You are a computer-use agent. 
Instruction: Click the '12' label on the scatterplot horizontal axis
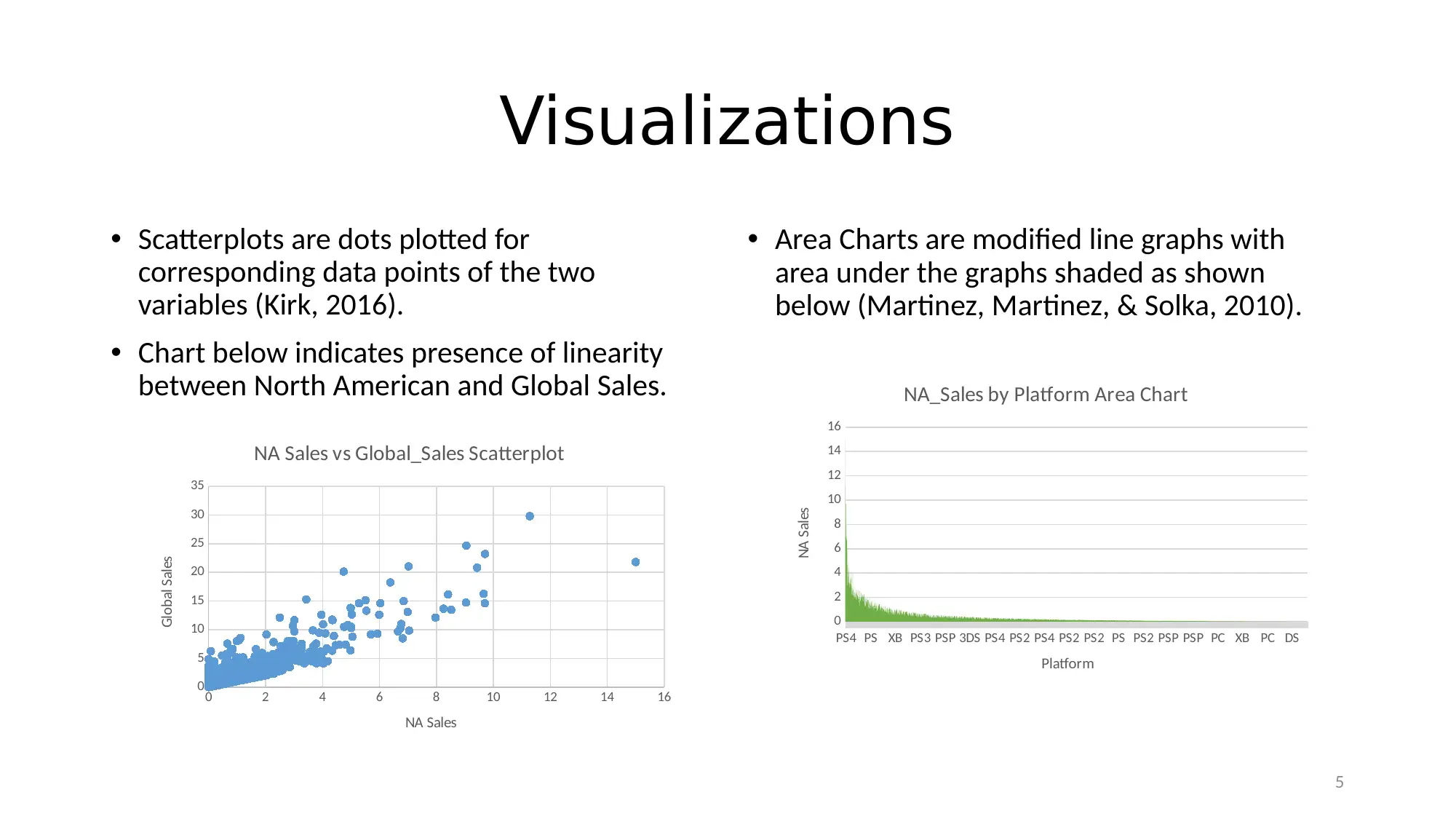[550, 697]
